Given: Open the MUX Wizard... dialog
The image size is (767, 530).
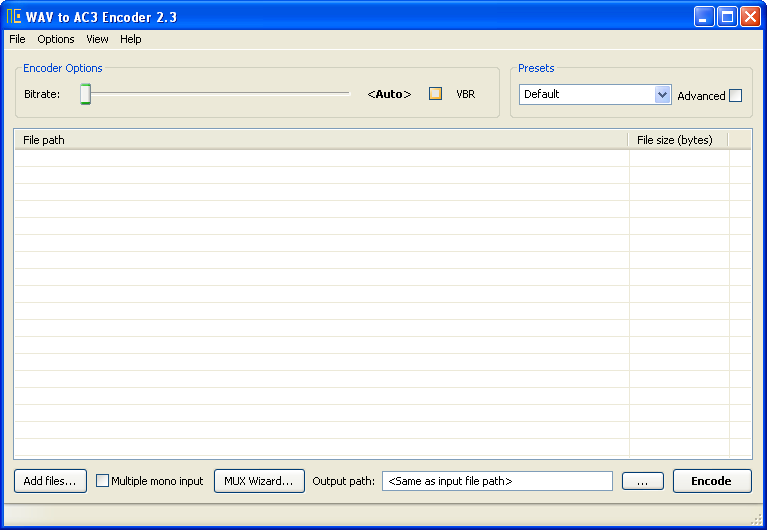Looking at the screenshot, I should point(259,481).
